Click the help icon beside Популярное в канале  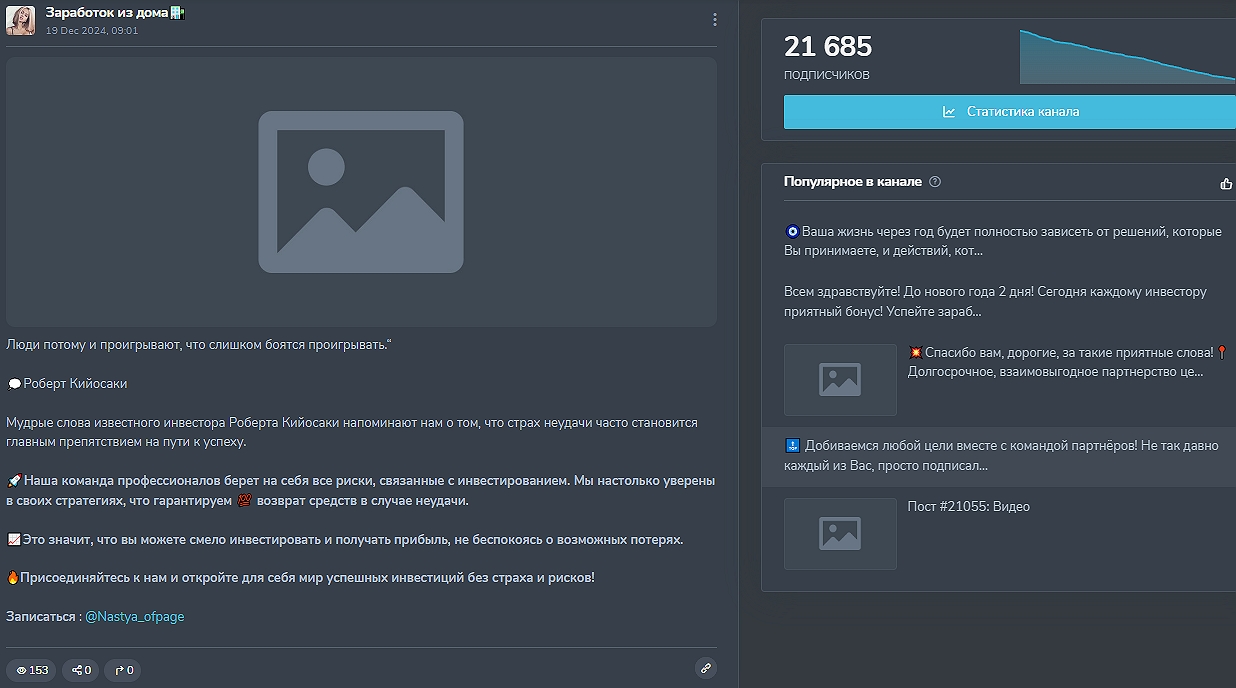coord(935,182)
